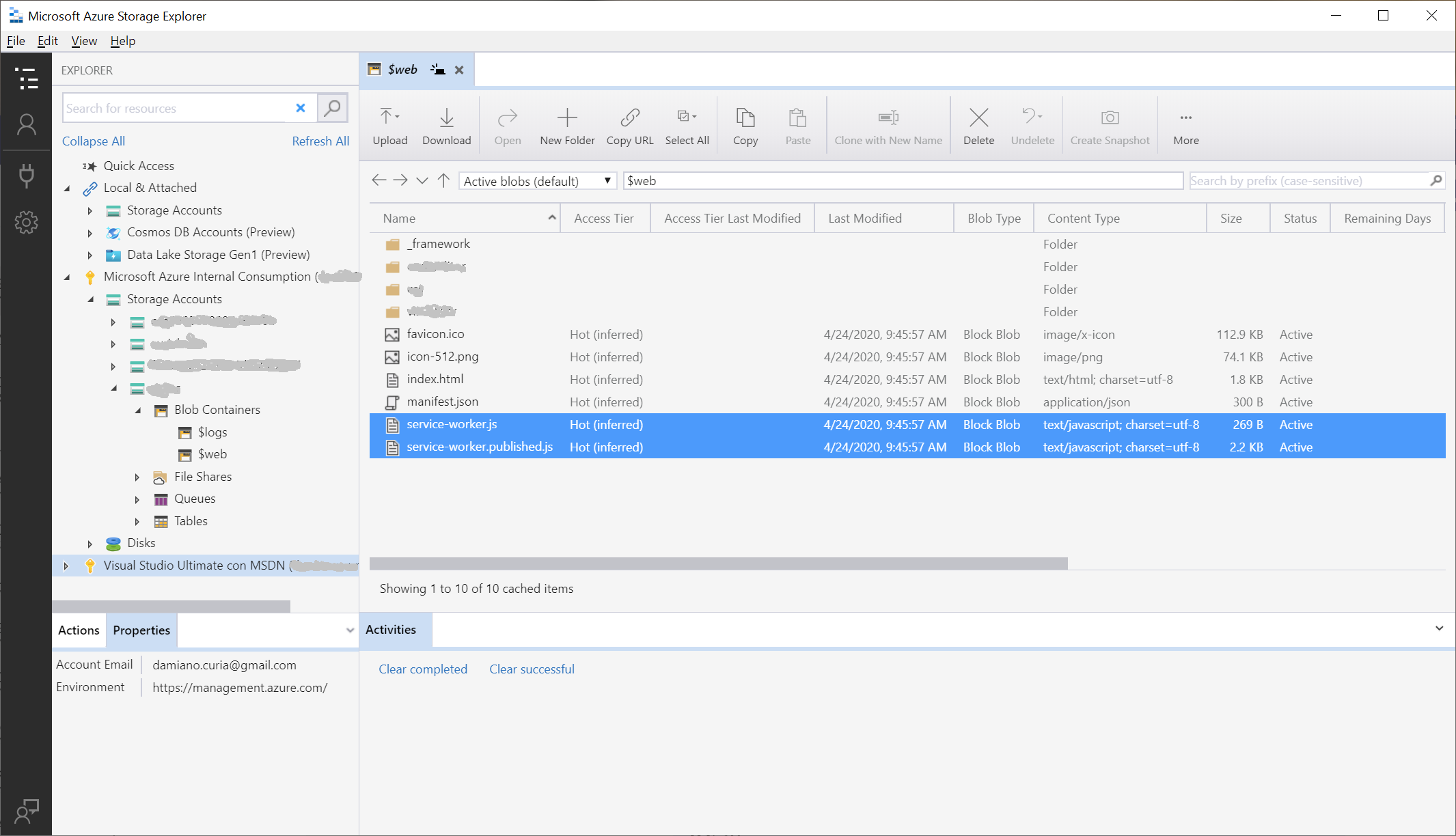Viewport: 1456px width, 836px height.
Task: Expand Visual Studio Ultimate con MSDN subscription
Action: coord(66,566)
